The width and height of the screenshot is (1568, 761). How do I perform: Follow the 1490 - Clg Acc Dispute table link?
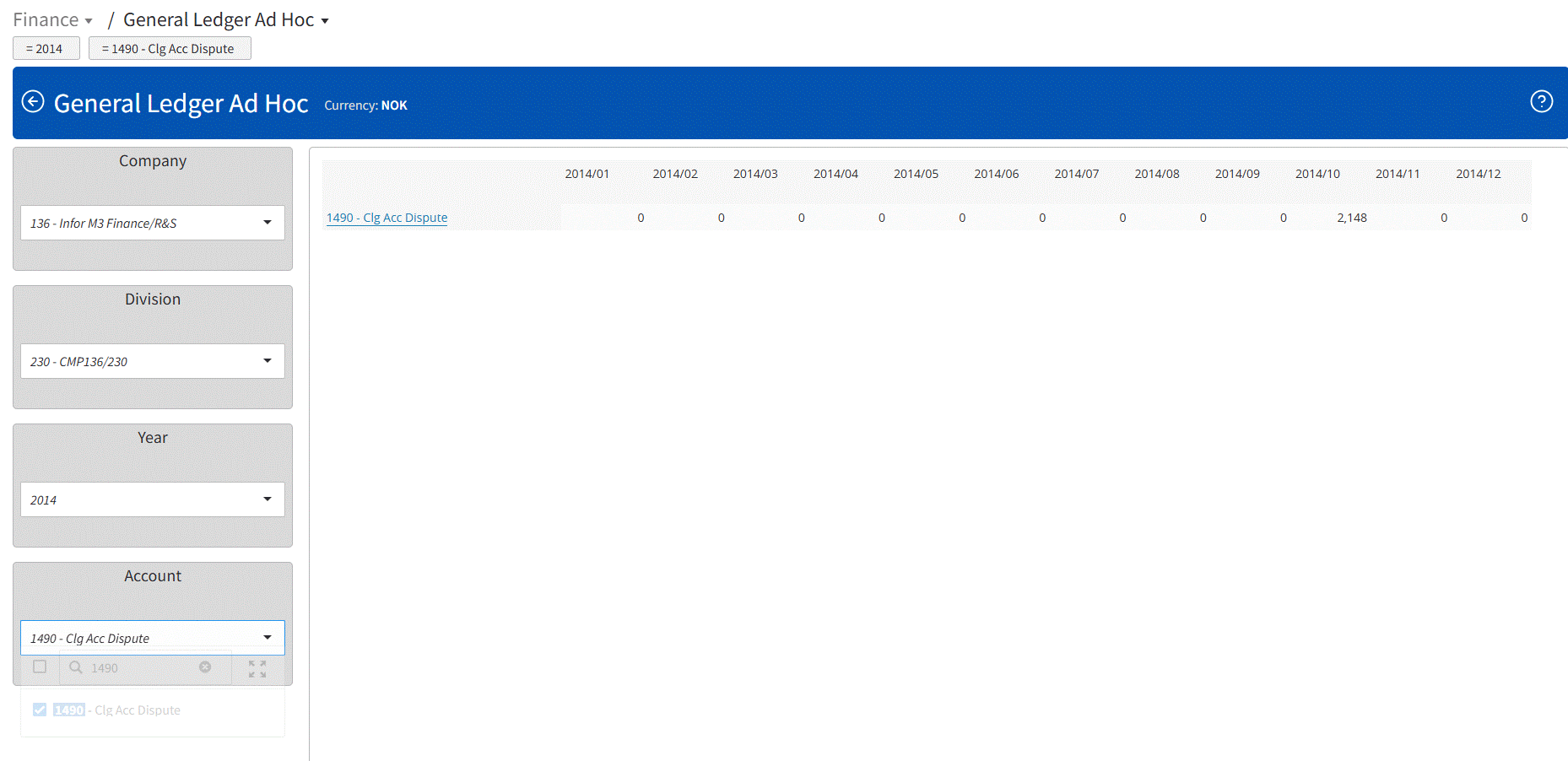[x=387, y=218]
